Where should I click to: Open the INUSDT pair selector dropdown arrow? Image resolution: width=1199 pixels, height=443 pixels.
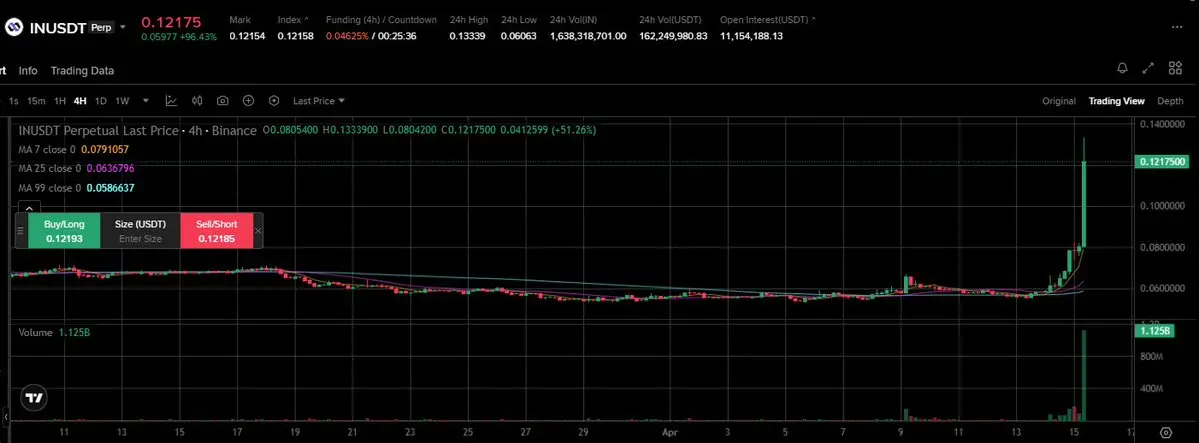click(122, 28)
